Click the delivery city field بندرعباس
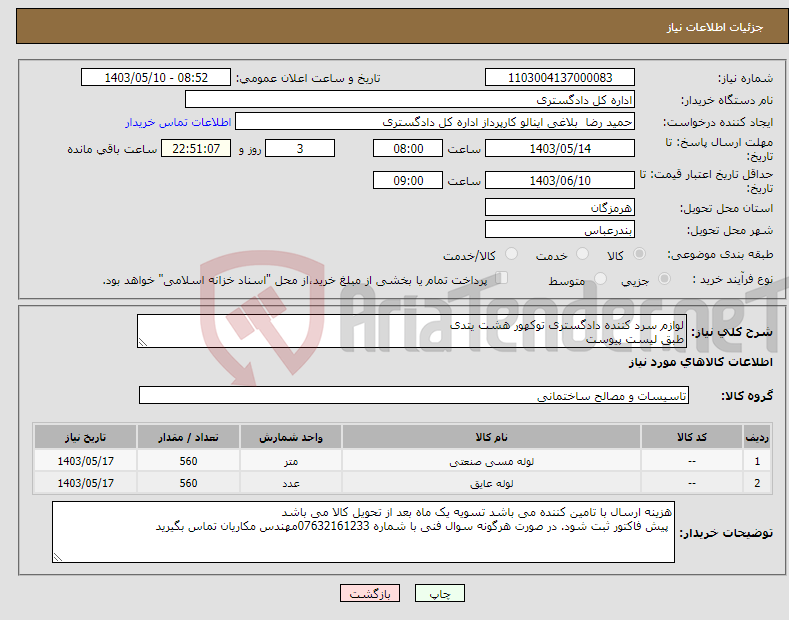This screenshot has height=620, width=789. (x=560, y=229)
